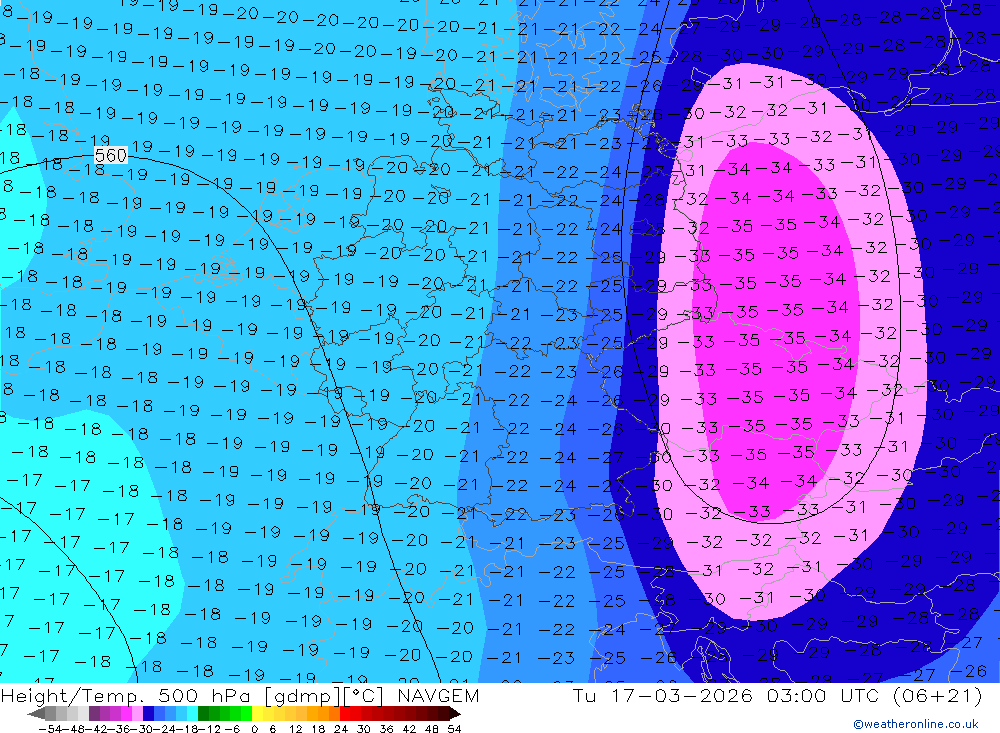Click the light pink swatch in temperature legend
Viewport: 1000px width, 733px height.
click(137, 714)
